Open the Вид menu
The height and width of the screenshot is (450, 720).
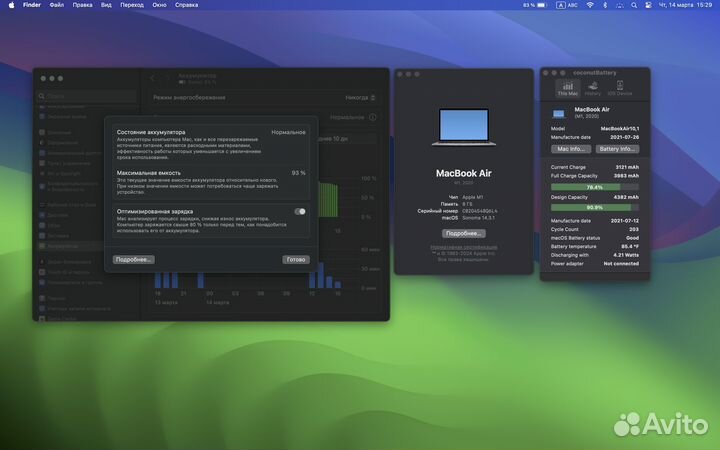106,5
